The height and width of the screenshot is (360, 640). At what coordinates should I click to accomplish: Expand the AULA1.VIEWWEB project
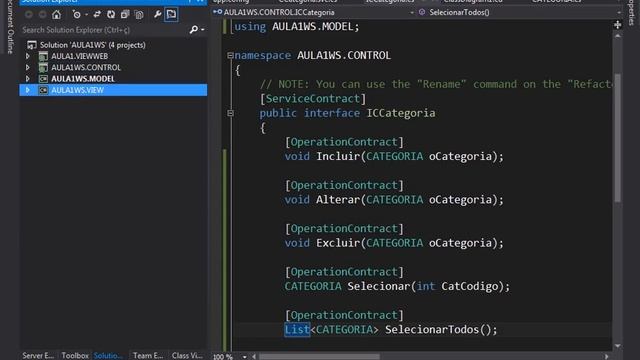(28, 56)
